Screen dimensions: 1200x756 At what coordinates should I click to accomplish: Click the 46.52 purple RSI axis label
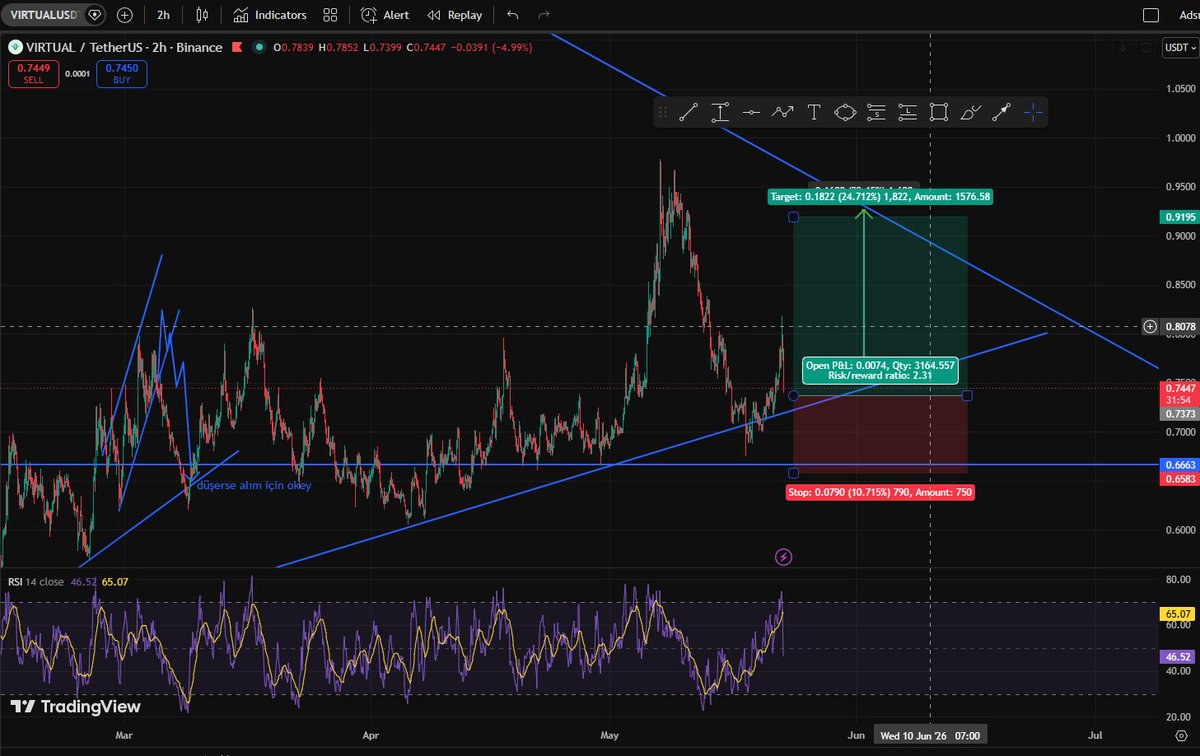[1176, 658]
